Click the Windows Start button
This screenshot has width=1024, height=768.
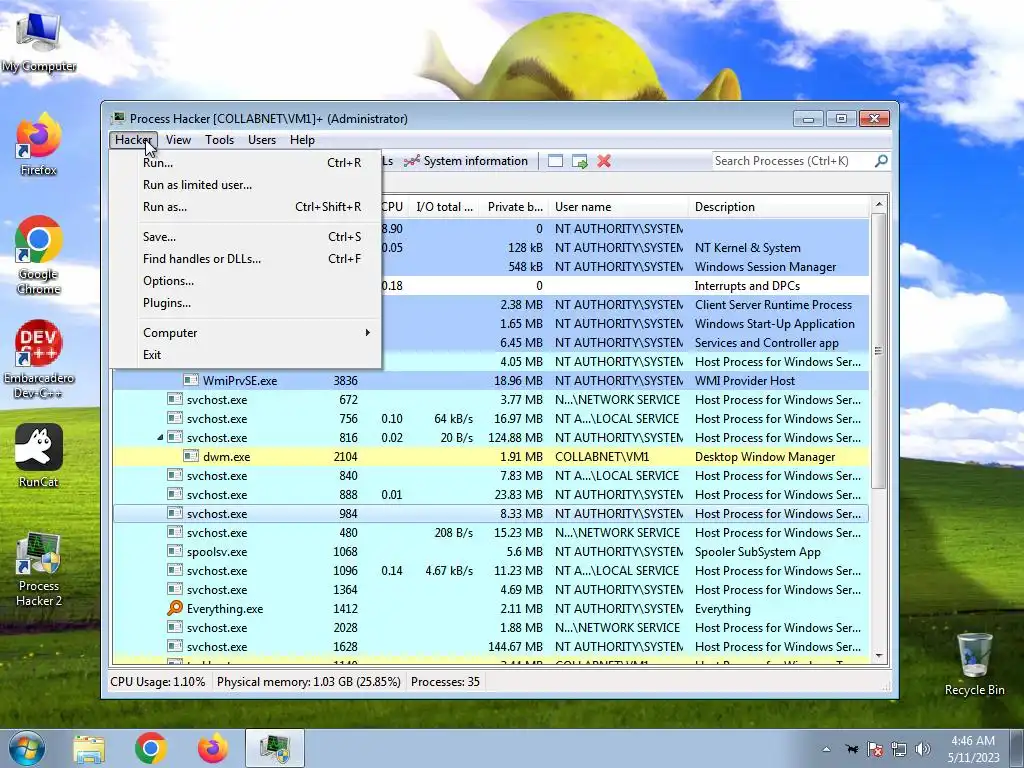click(27, 748)
